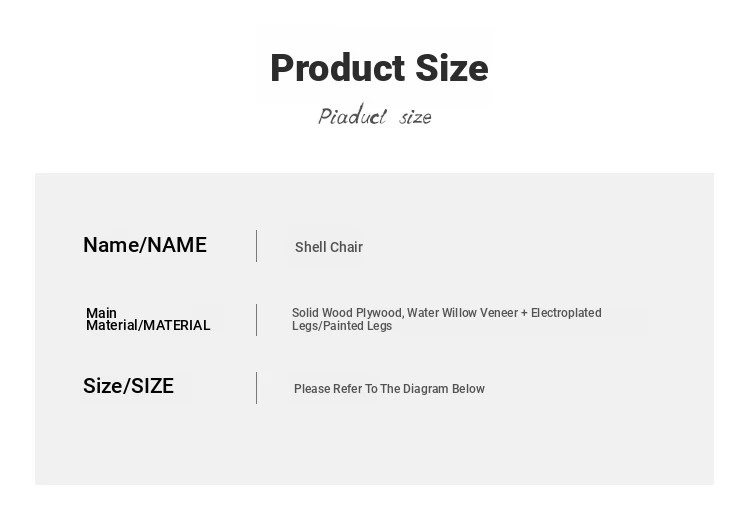Click the word Electroplated
Image resolution: width=750 pixels, height=524 pixels.
pos(566,313)
